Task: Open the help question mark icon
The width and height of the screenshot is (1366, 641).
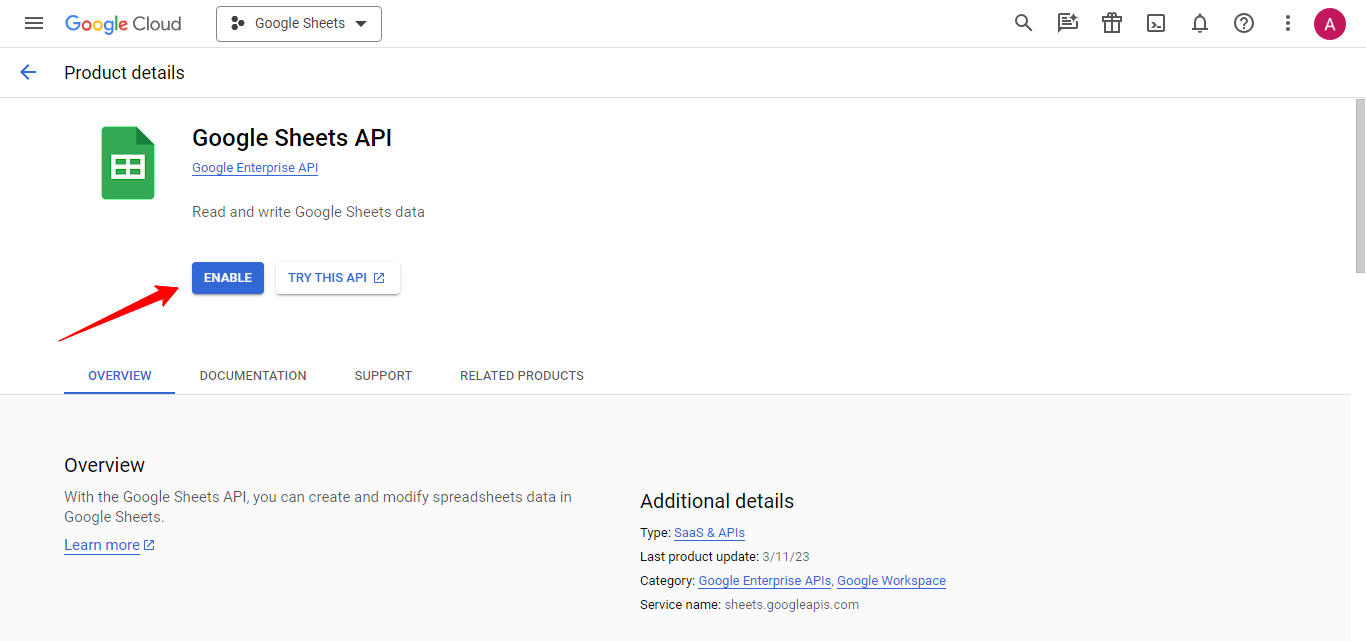Action: click(x=1243, y=23)
